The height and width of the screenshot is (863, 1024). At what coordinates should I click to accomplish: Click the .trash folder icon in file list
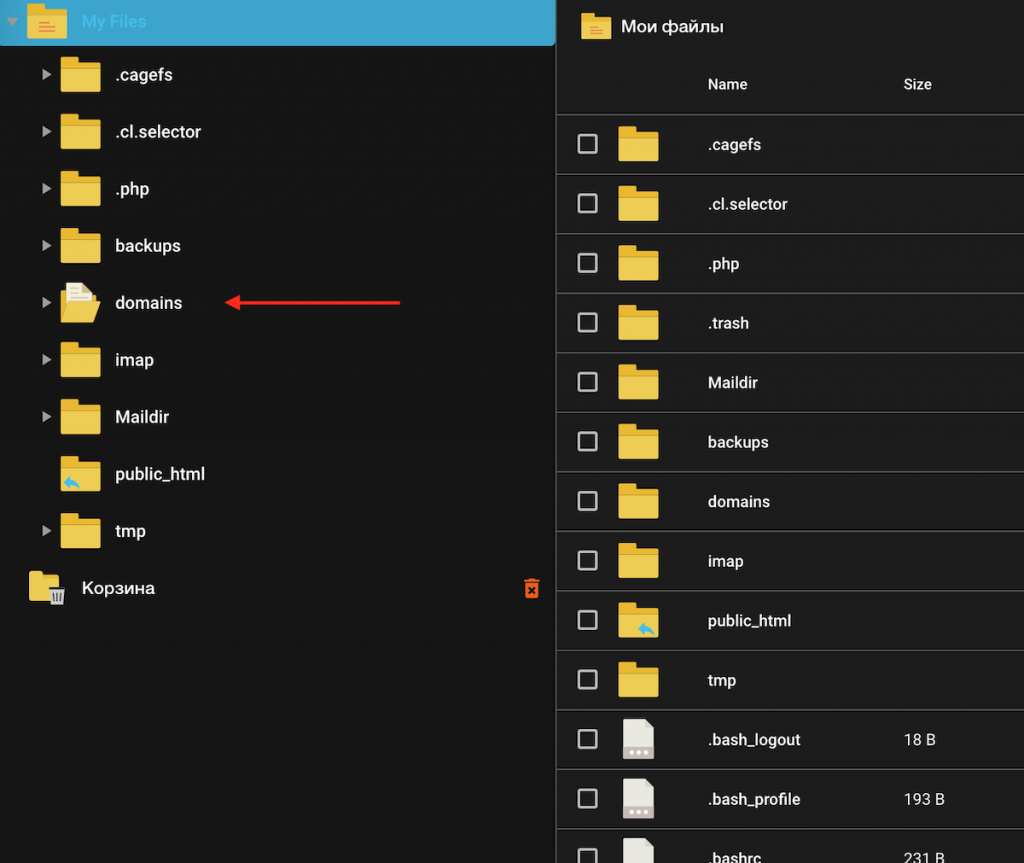click(638, 323)
